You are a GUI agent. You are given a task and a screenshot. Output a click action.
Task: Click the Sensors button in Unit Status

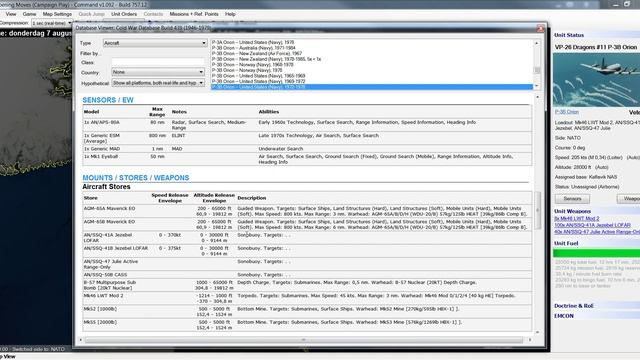click(x=572, y=199)
